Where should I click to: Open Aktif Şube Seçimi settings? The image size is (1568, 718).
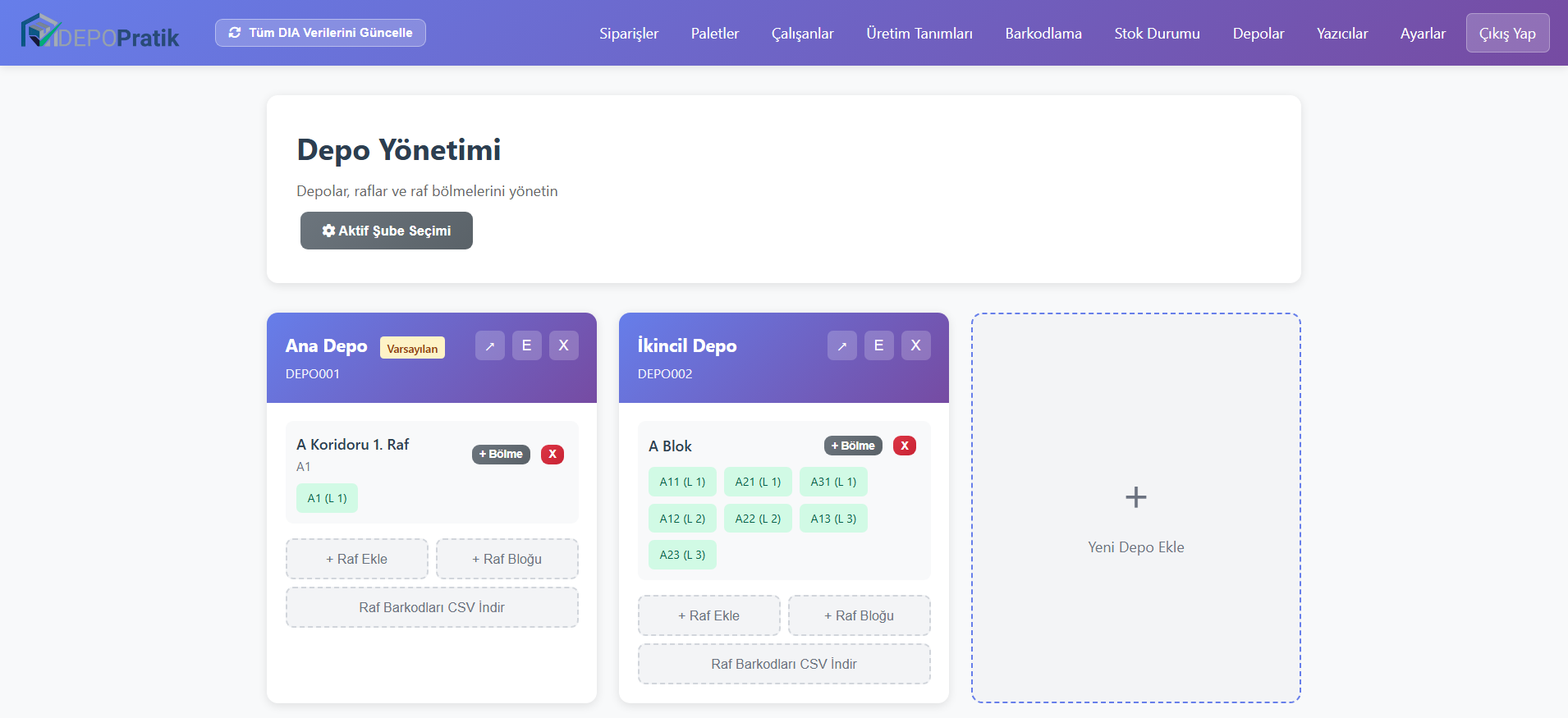386,231
